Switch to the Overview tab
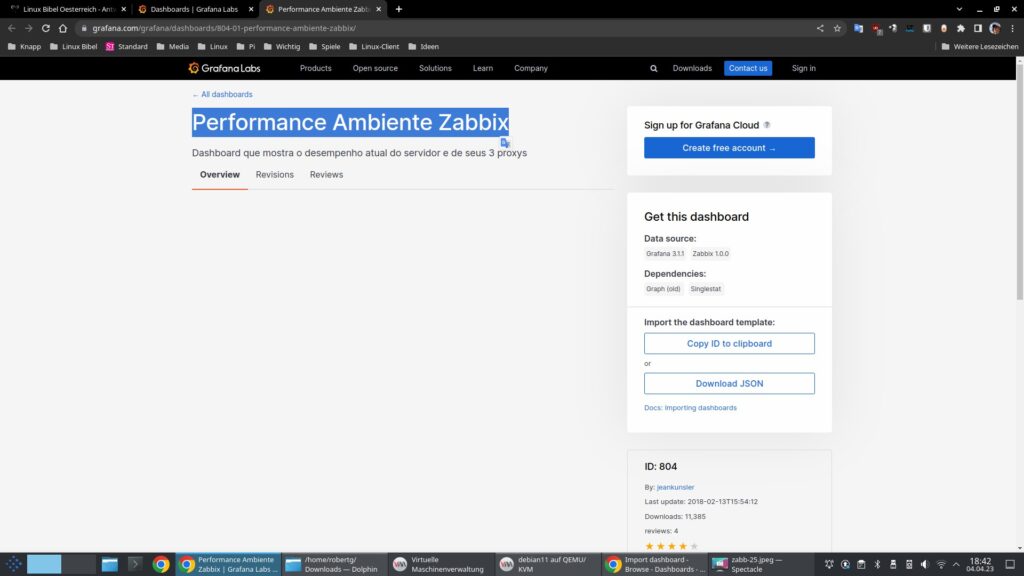Screen dimensions: 1024x576 tap(219, 174)
